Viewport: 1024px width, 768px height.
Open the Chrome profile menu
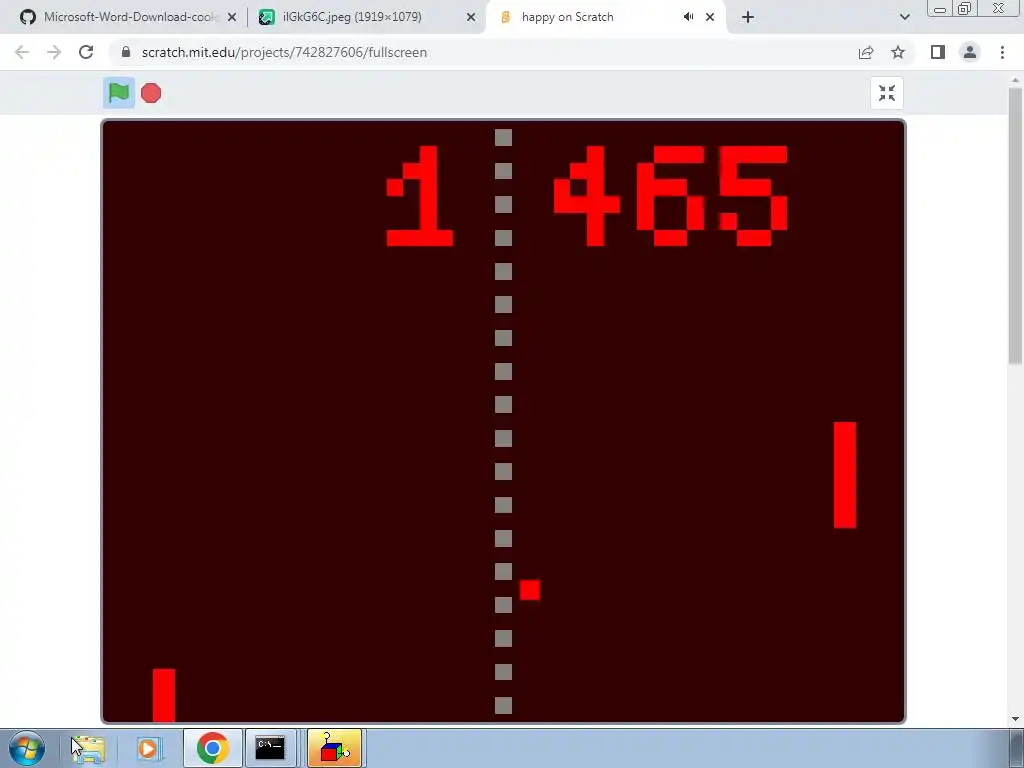(970, 52)
